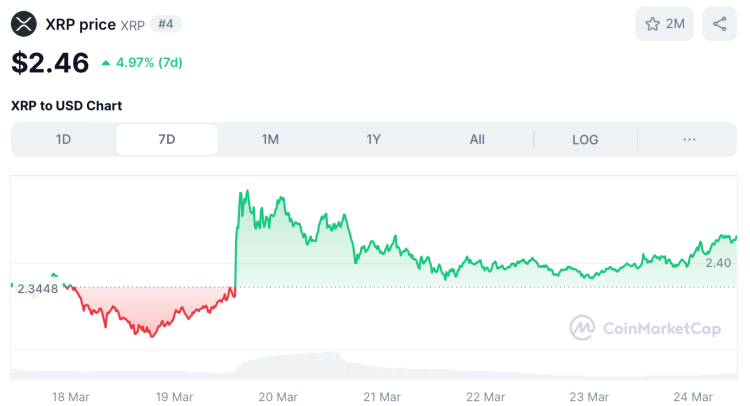
Task: Show the 1M chart range
Action: 270,140
